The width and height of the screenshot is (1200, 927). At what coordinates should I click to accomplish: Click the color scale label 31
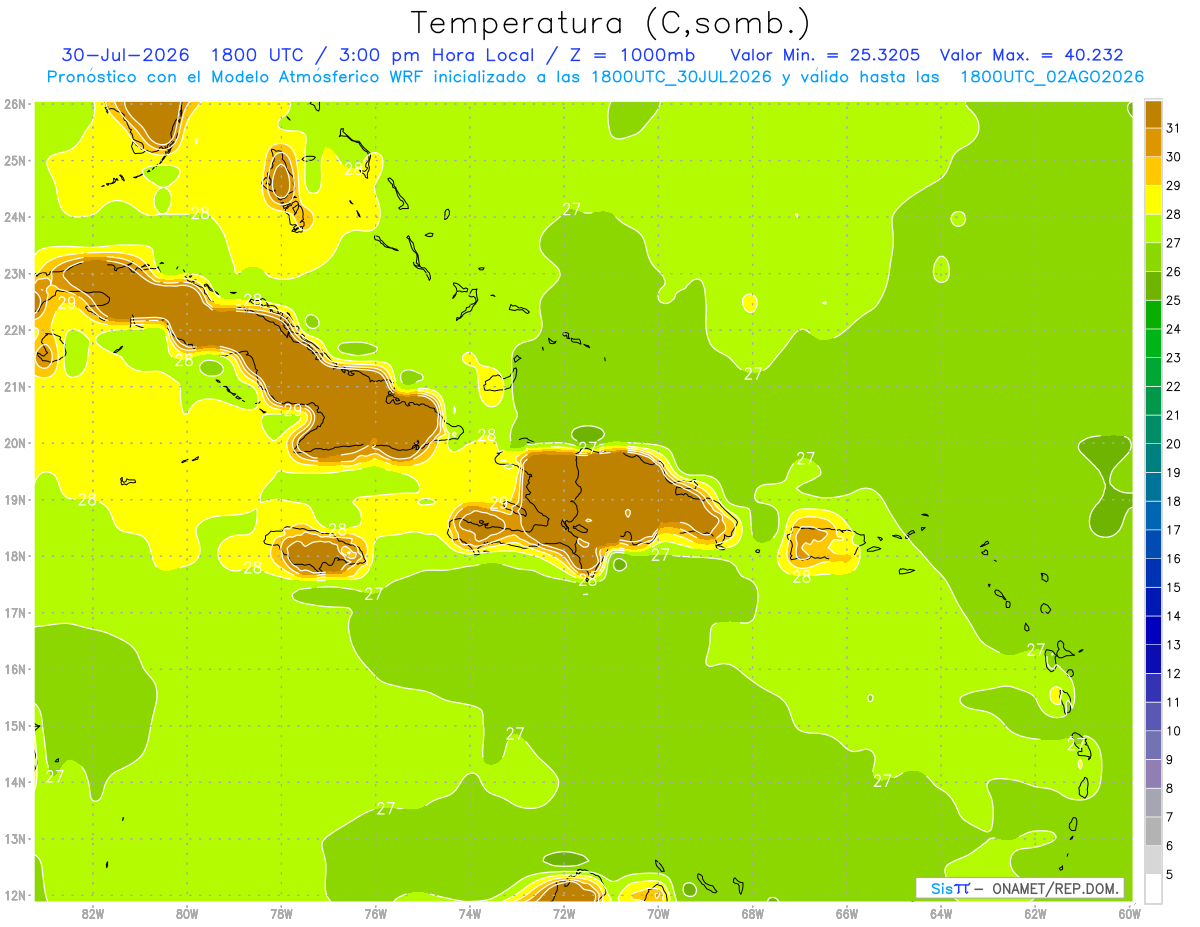click(1174, 128)
